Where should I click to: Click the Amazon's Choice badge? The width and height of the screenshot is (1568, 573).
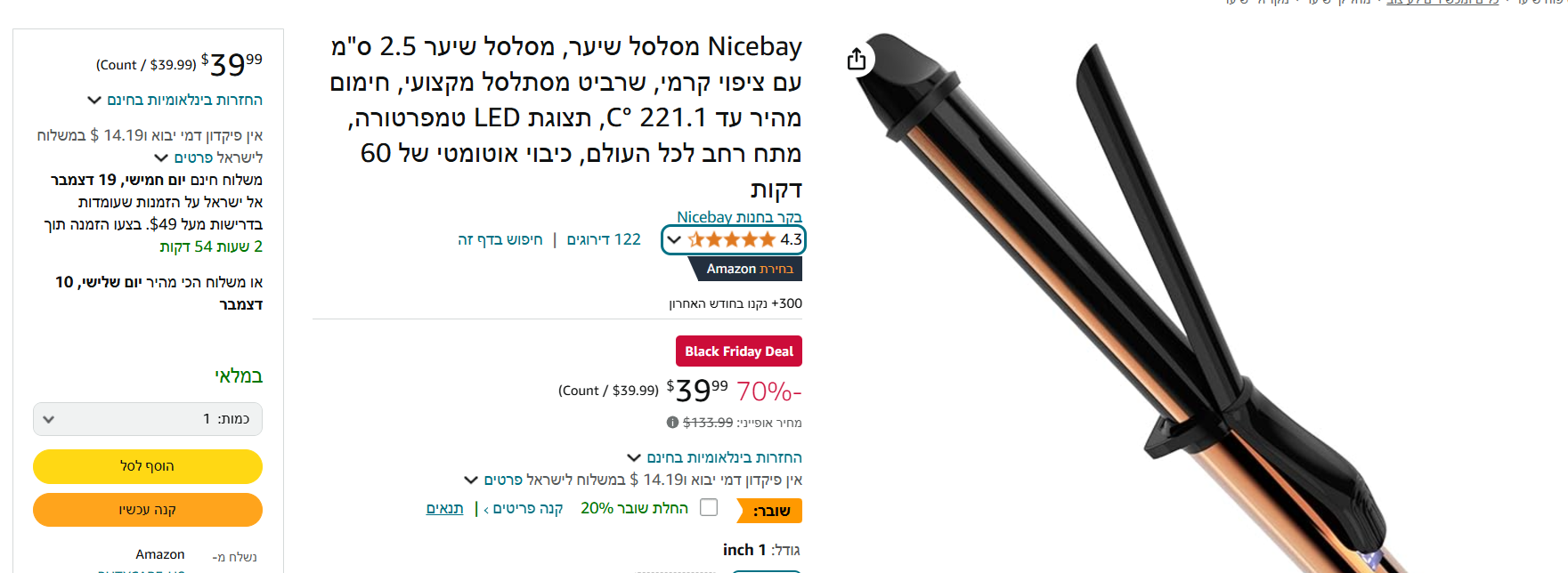point(748,269)
